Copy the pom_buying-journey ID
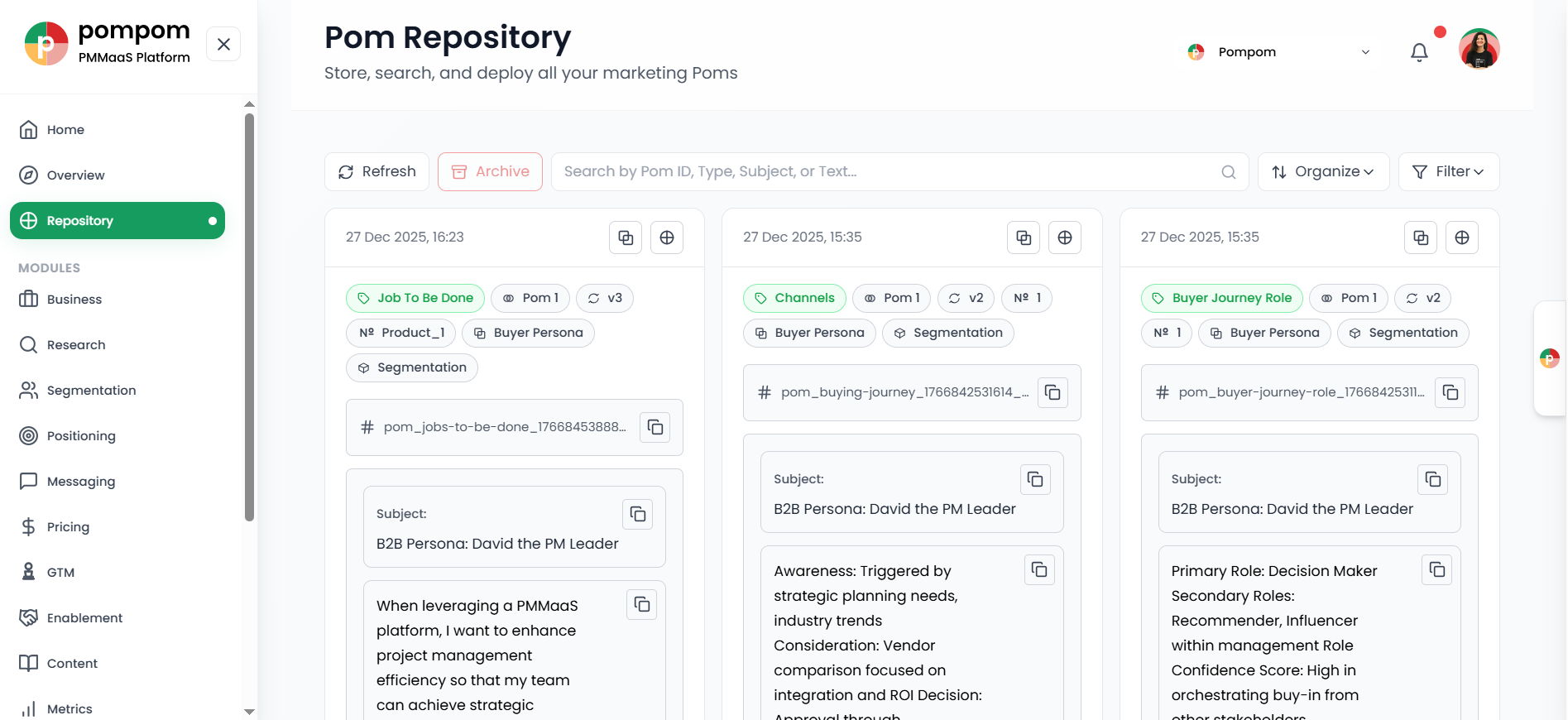 [1053, 392]
